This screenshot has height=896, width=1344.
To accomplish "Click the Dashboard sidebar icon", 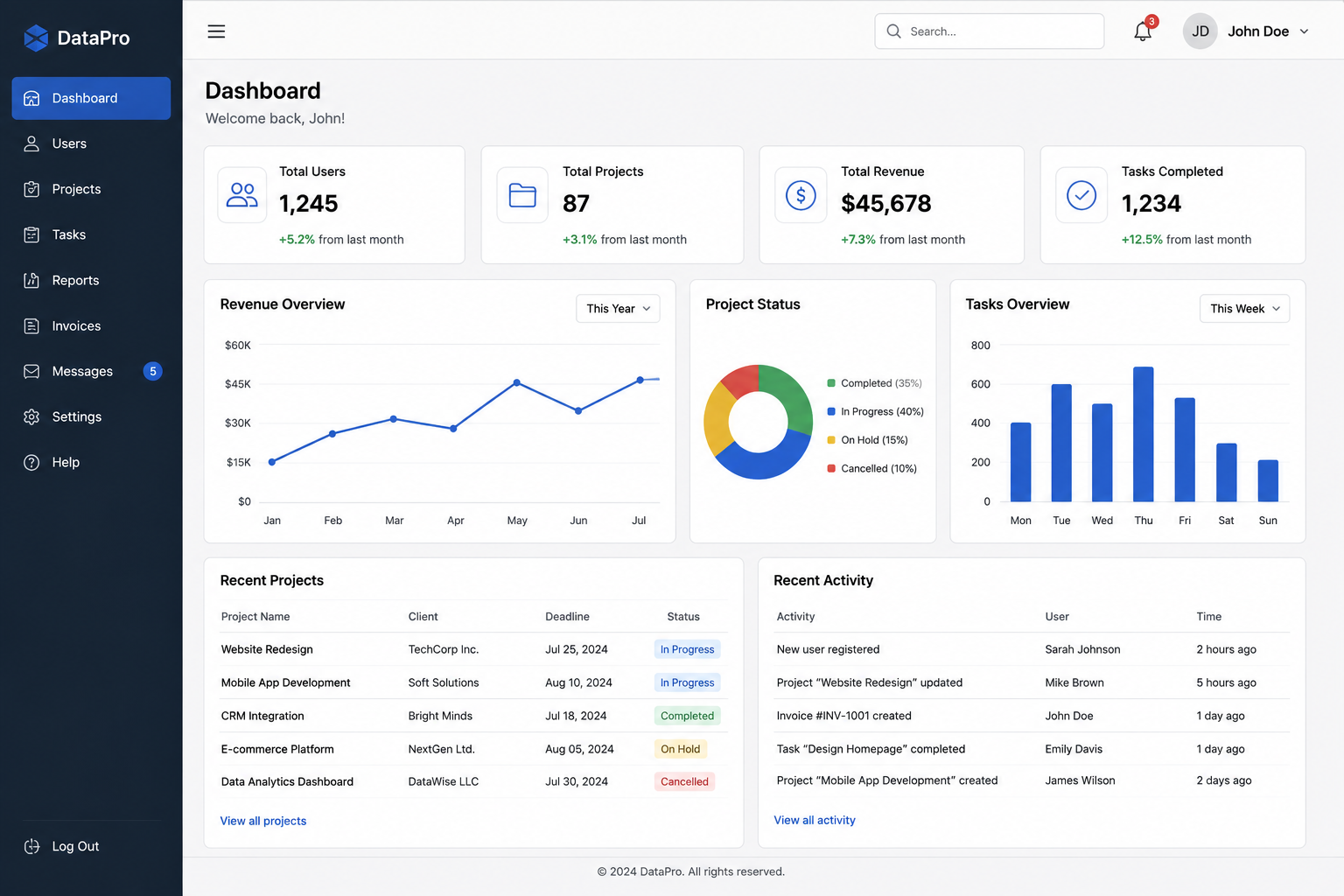I will [31, 98].
